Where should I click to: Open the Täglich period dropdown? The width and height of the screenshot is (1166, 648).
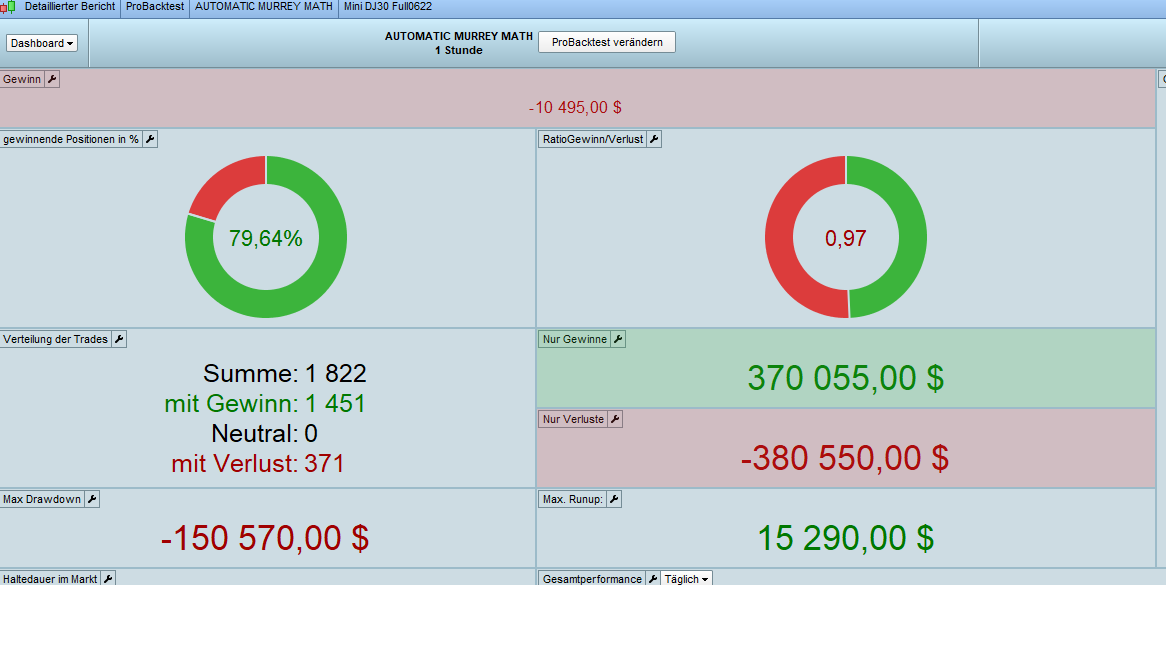click(x=686, y=579)
